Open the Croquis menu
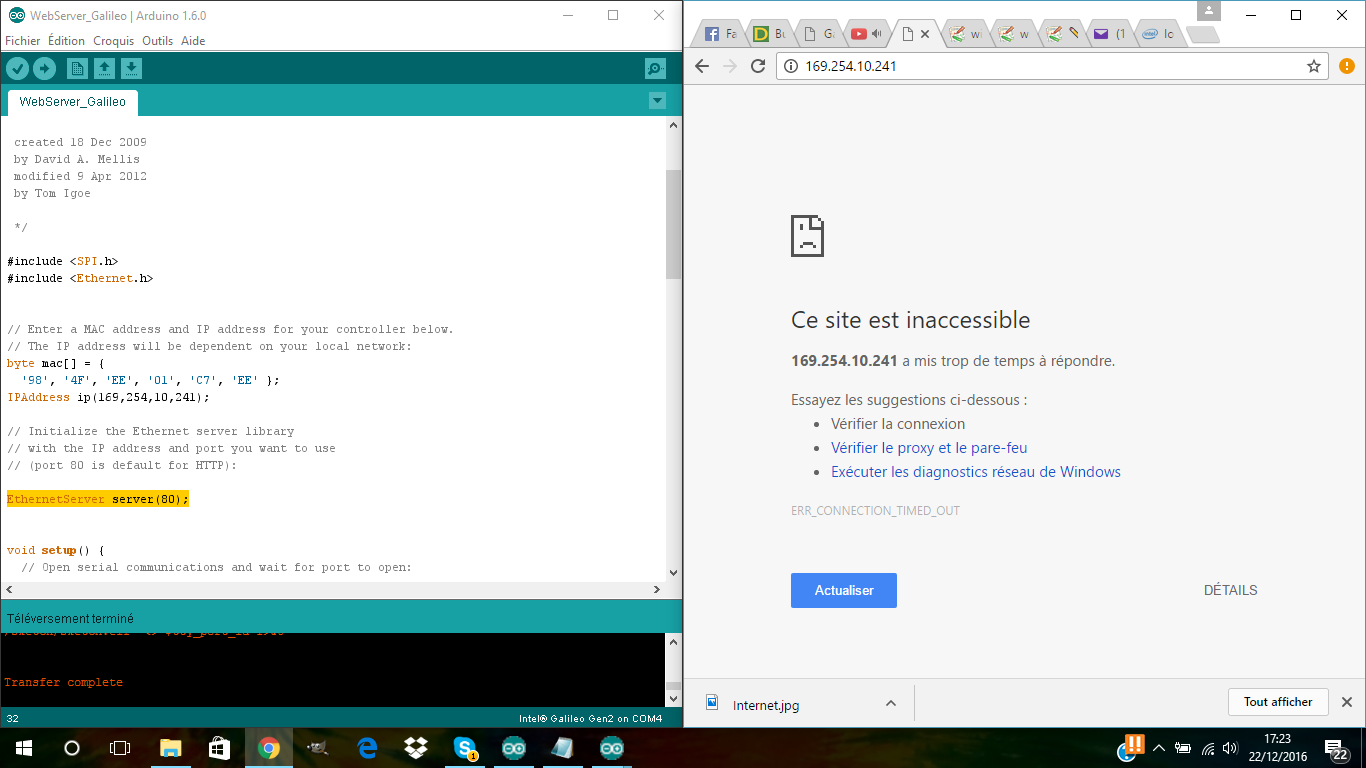The height and width of the screenshot is (768, 1366). [x=113, y=41]
